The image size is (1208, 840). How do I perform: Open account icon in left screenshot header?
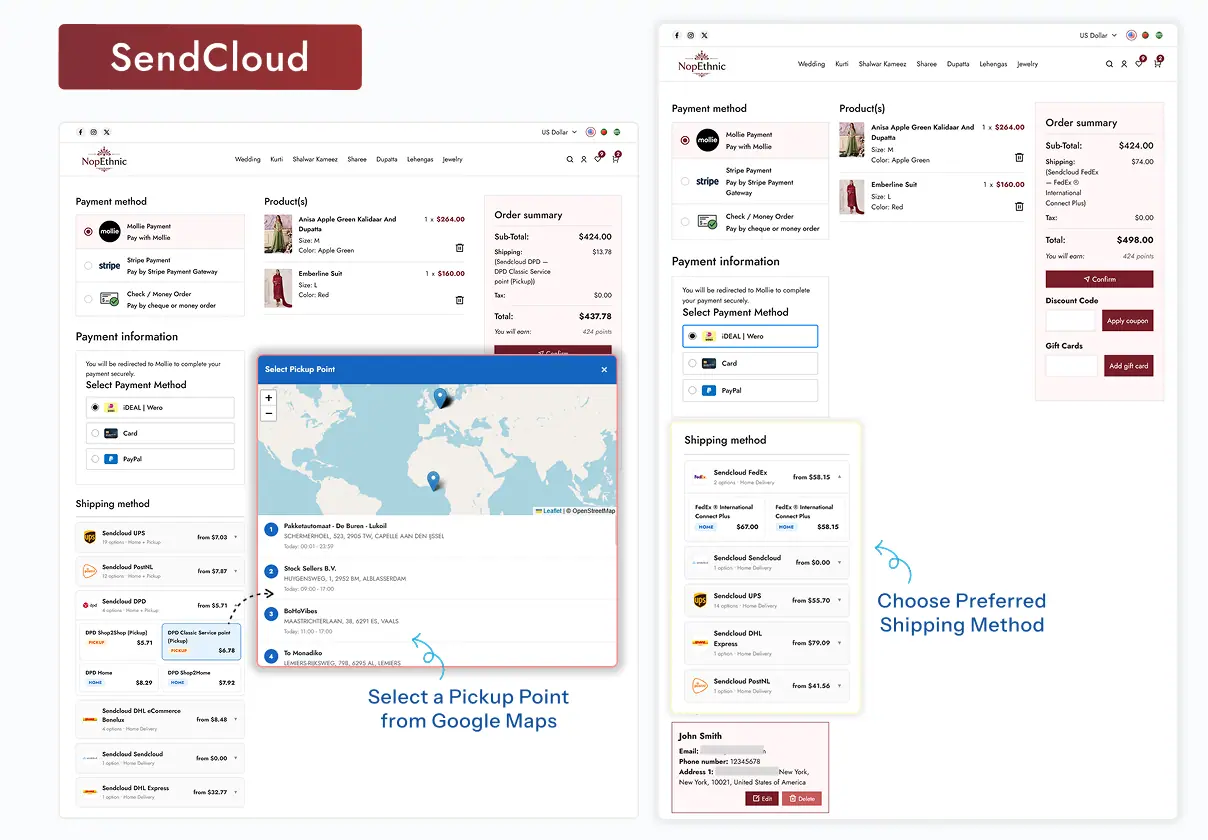pyautogui.click(x=584, y=159)
